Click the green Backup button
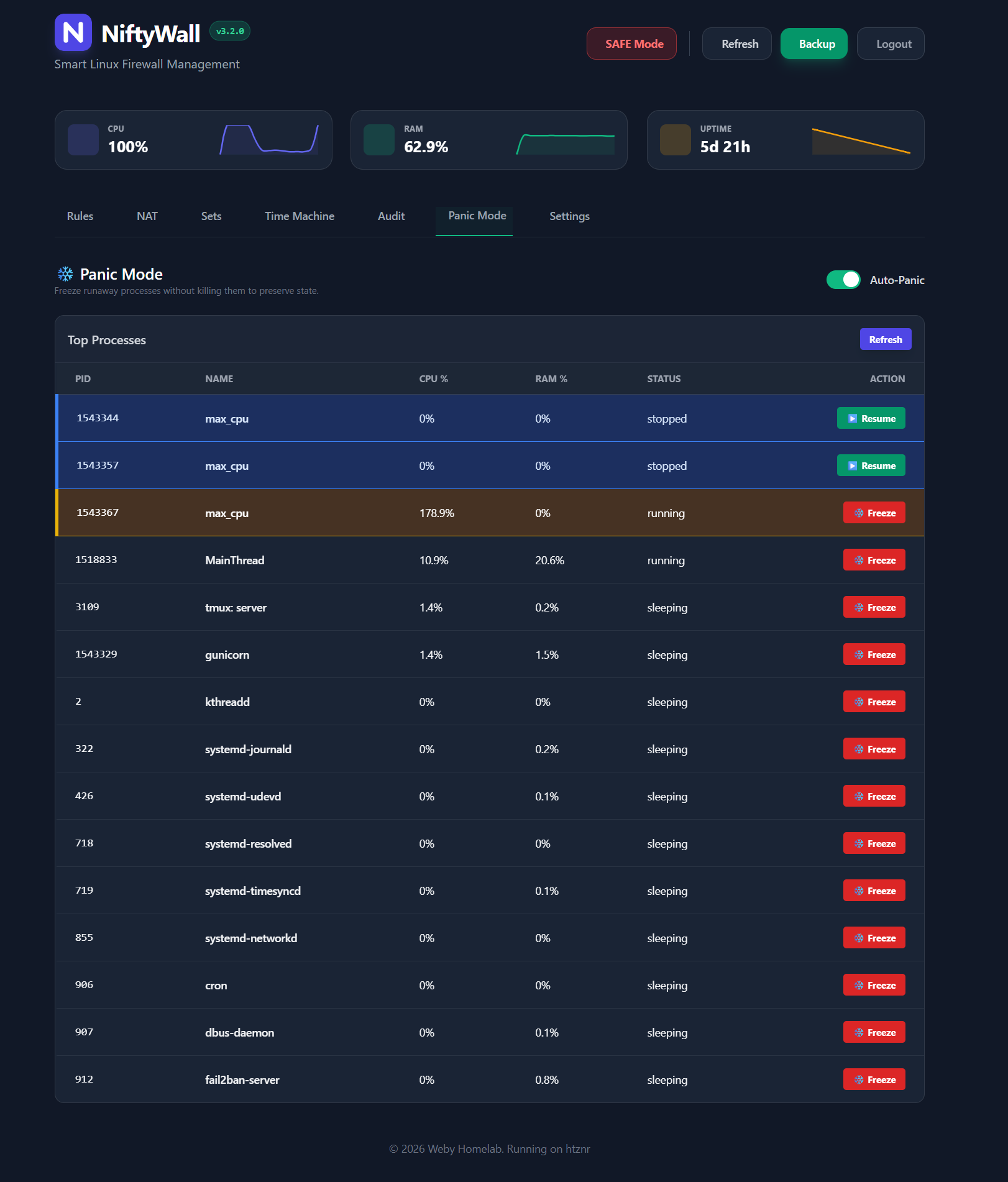The width and height of the screenshot is (1008, 1182). 814,44
